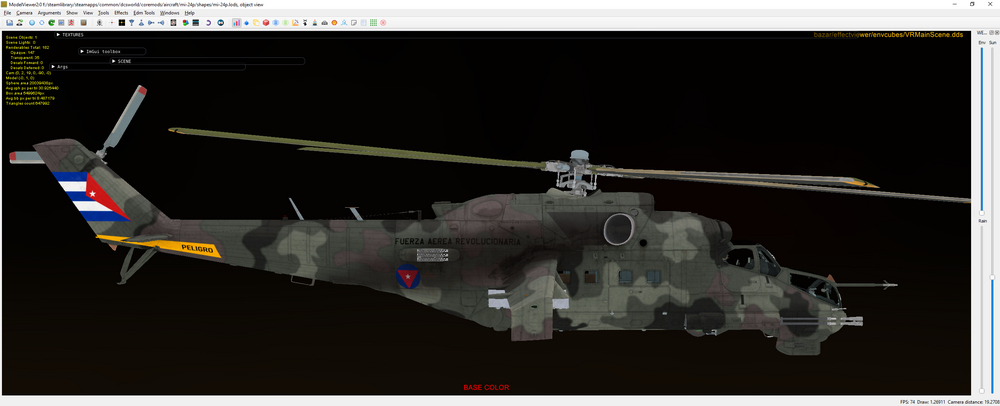Open the Edm Tools menu
Viewport: 1000px width, 406px height.
pos(144,13)
